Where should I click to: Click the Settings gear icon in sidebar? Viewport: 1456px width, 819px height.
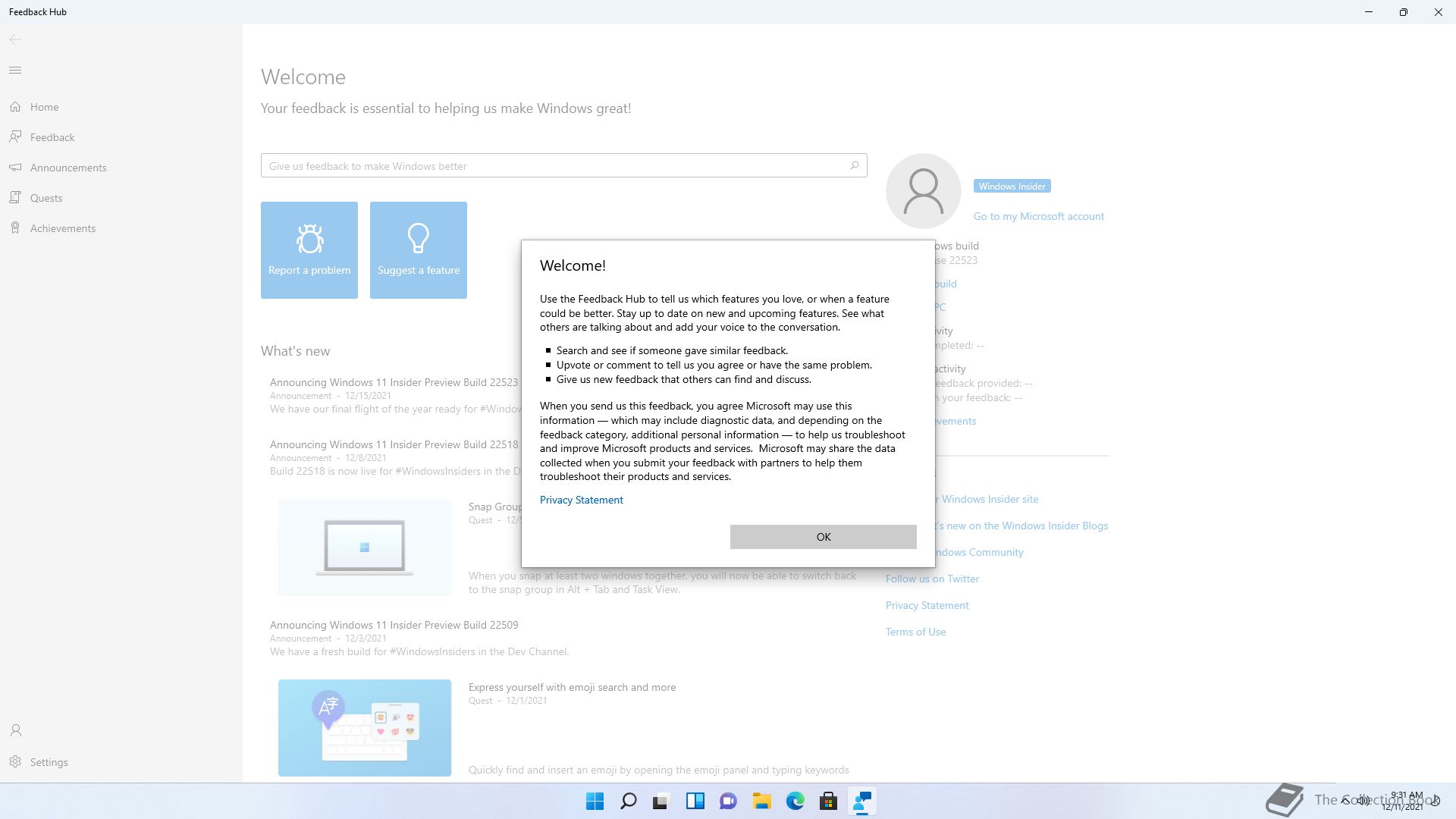pos(15,762)
